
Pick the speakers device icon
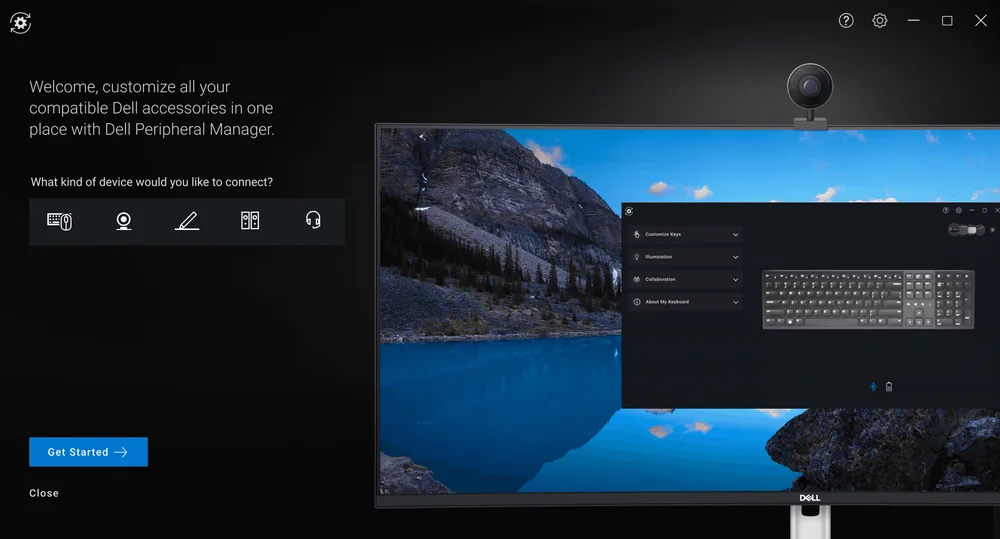250,221
